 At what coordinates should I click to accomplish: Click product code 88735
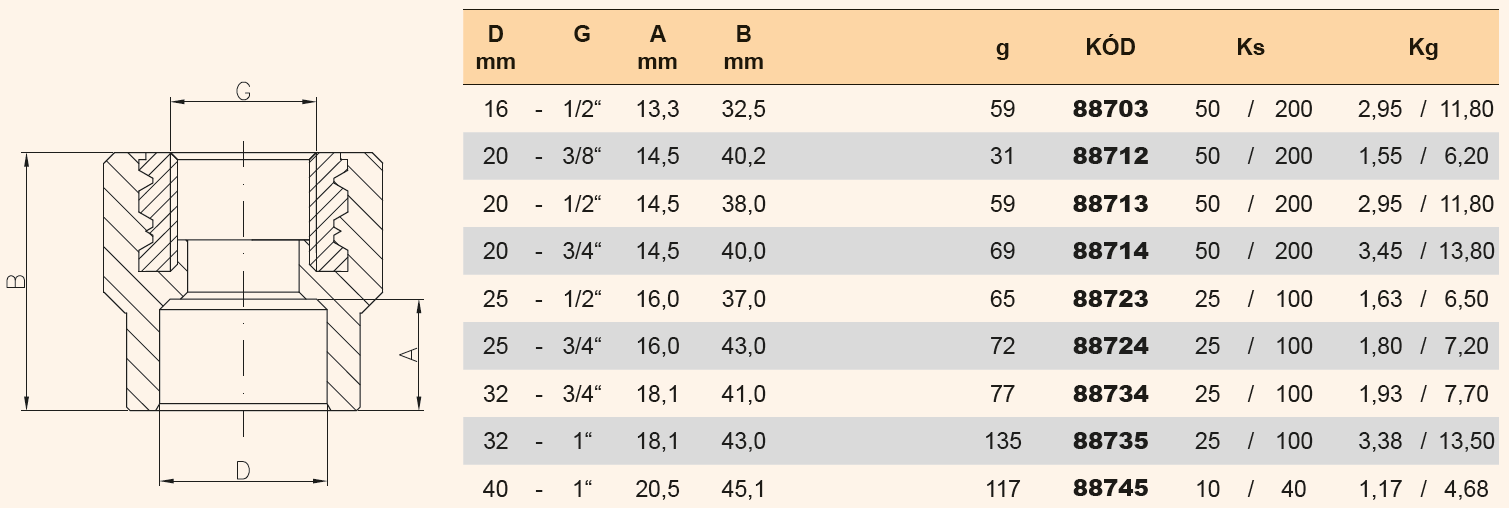click(1110, 441)
